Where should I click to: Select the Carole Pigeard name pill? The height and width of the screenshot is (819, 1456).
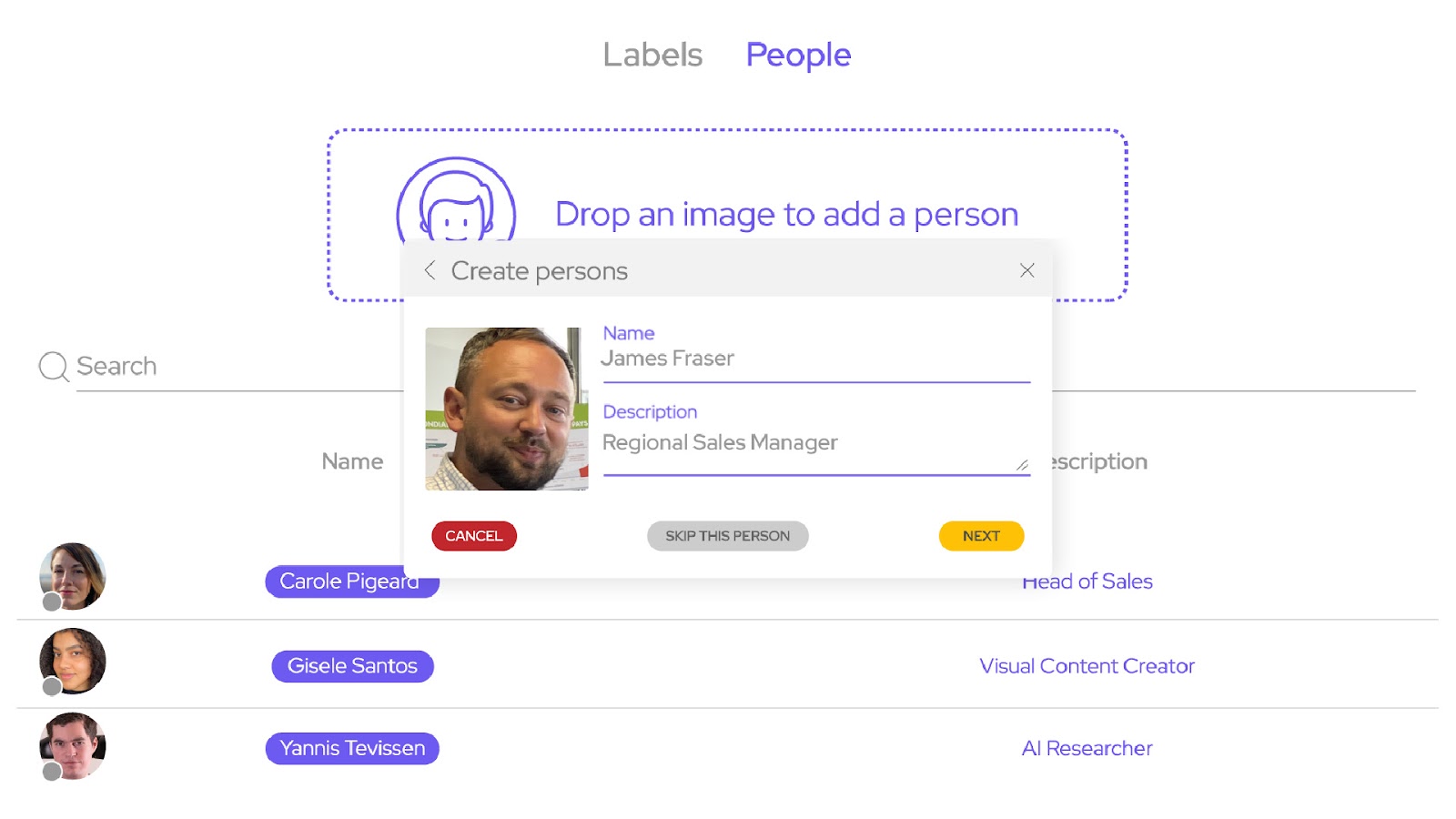tap(351, 581)
